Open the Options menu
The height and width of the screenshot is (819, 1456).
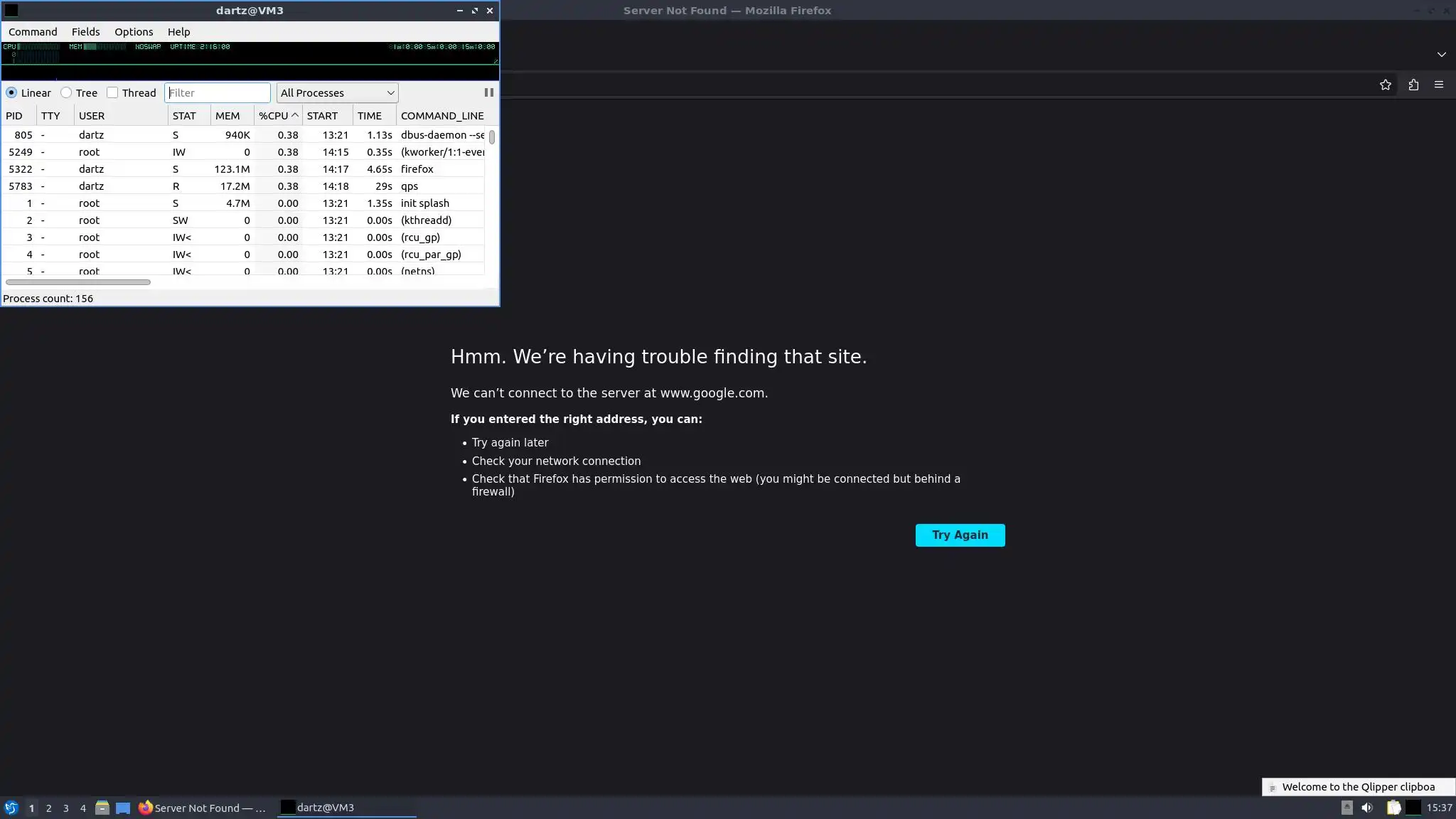coord(134,32)
